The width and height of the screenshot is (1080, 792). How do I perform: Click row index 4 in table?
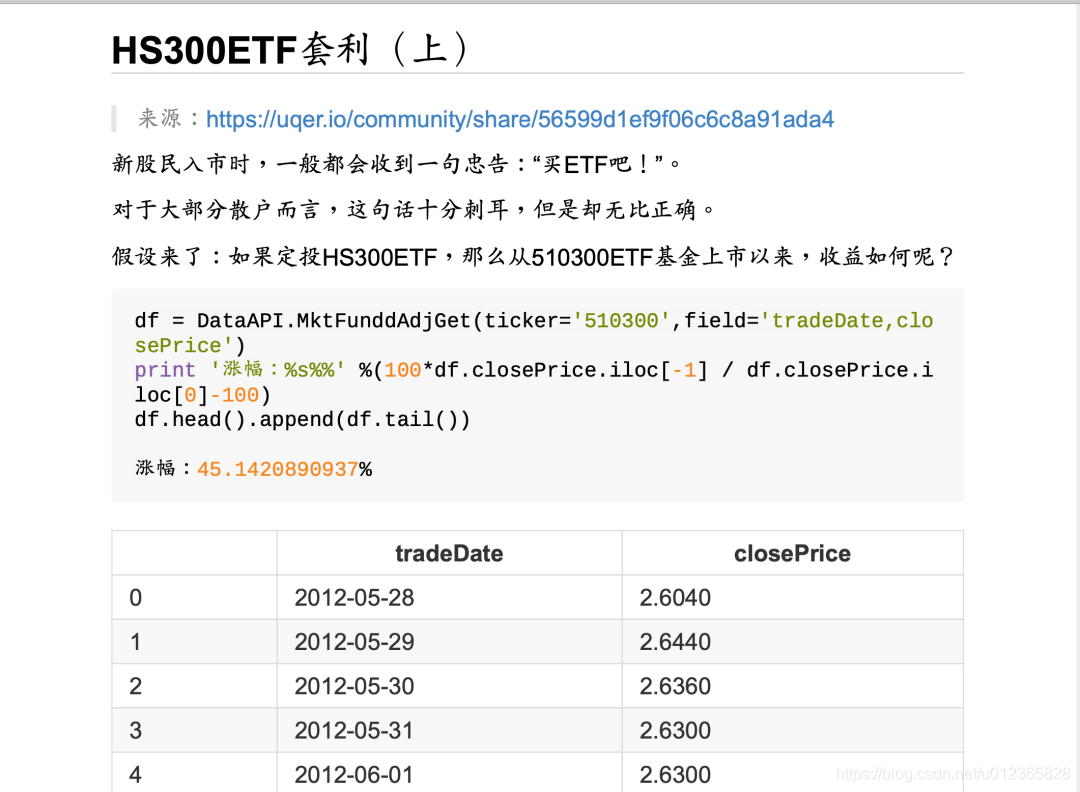point(136,774)
